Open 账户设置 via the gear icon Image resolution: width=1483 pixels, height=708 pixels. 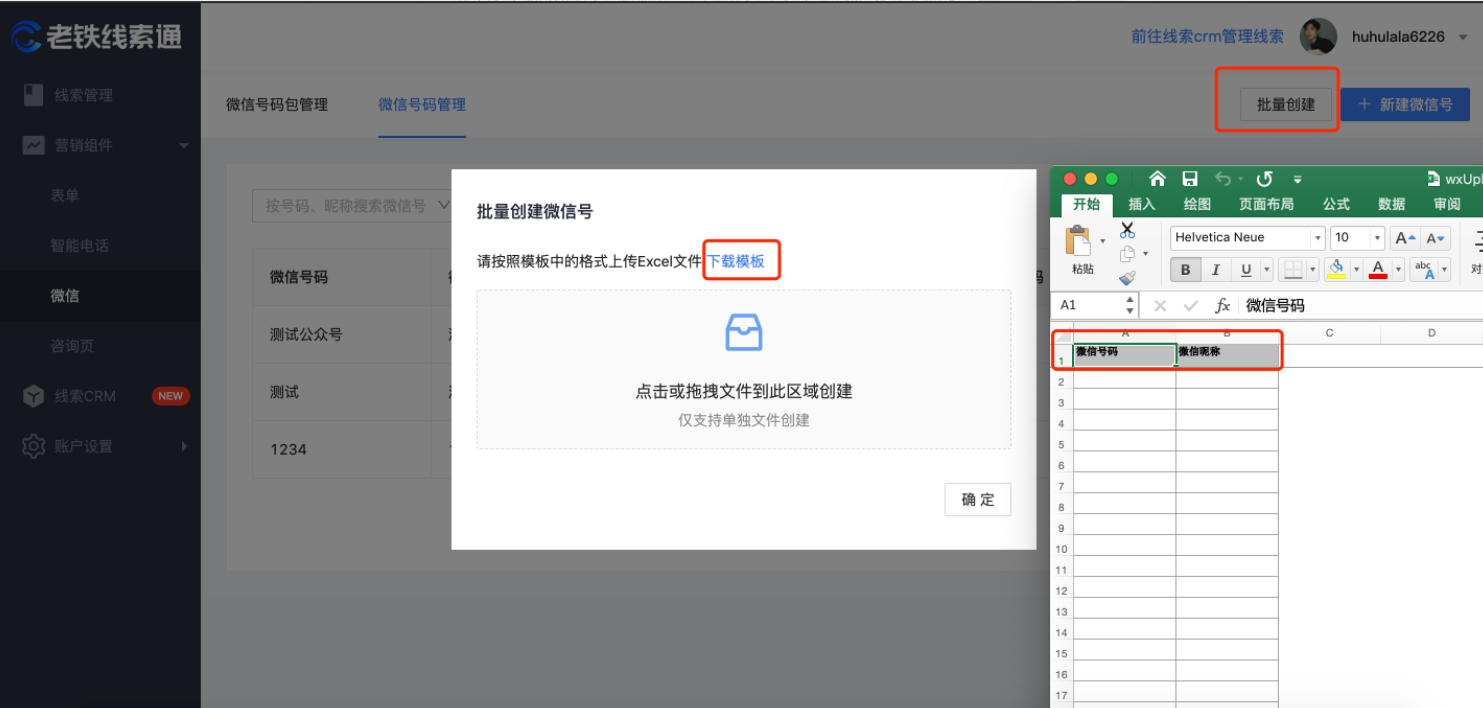(33, 446)
